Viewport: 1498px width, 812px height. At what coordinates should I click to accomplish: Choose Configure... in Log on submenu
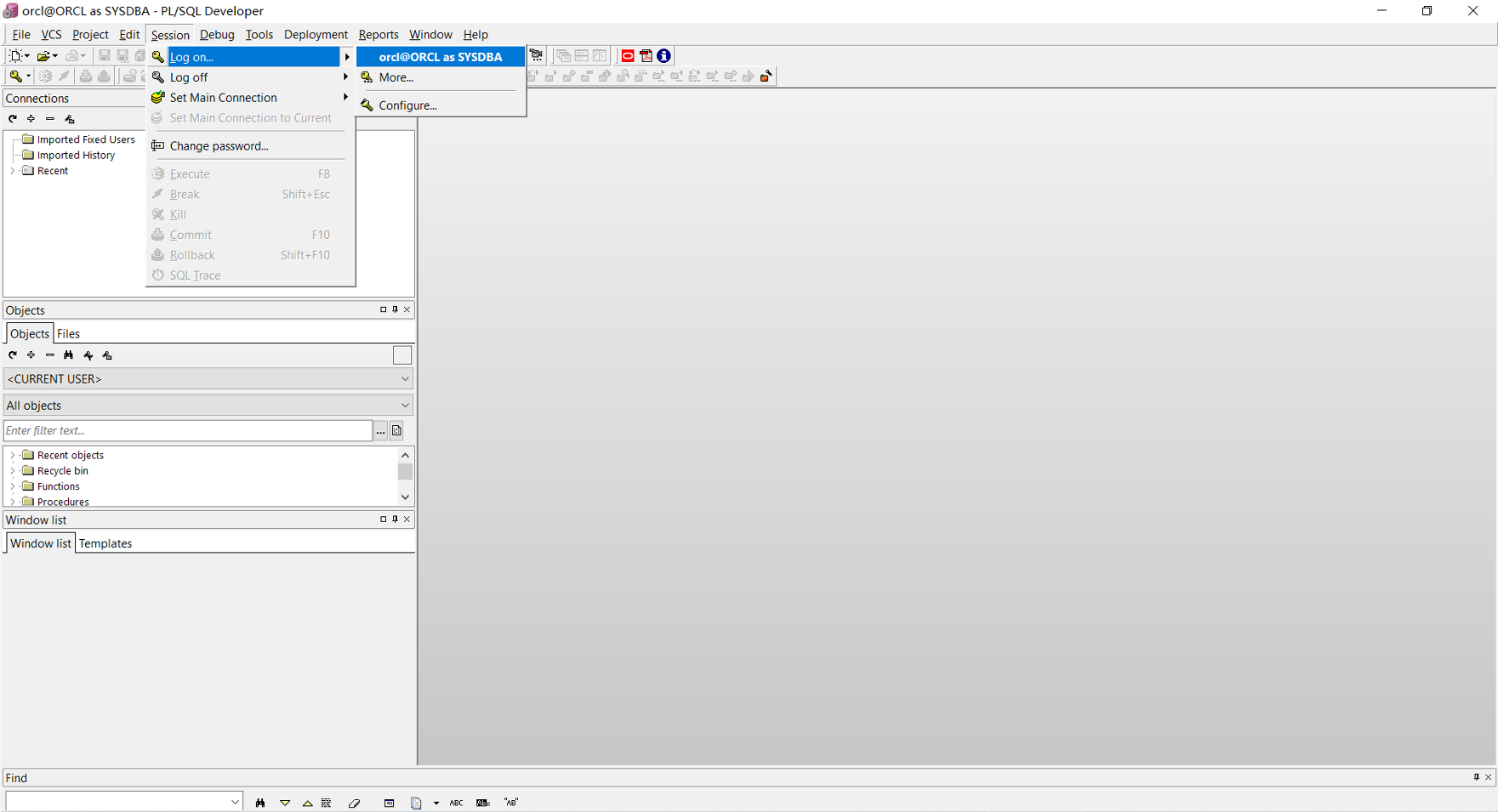[441, 105]
